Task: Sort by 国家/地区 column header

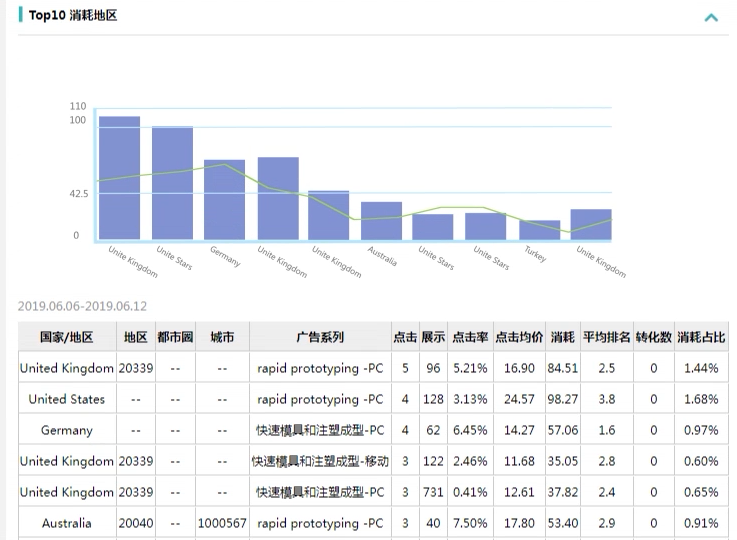Action: (67, 337)
